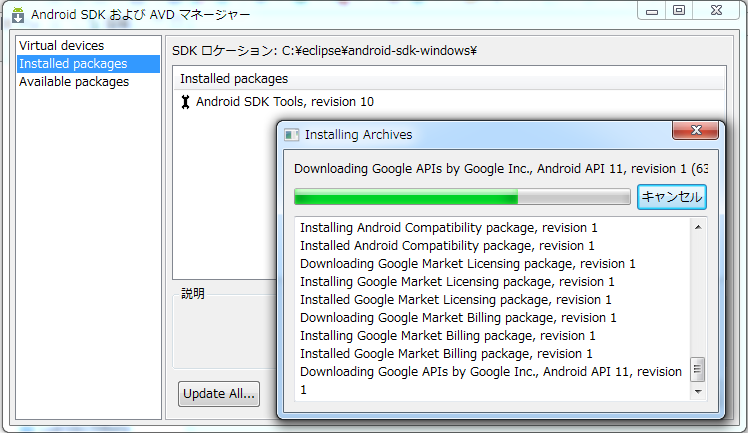The width and height of the screenshot is (748, 433).
Task: Click the wrench icon beside Android SDK Tools
Action: click(x=186, y=102)
